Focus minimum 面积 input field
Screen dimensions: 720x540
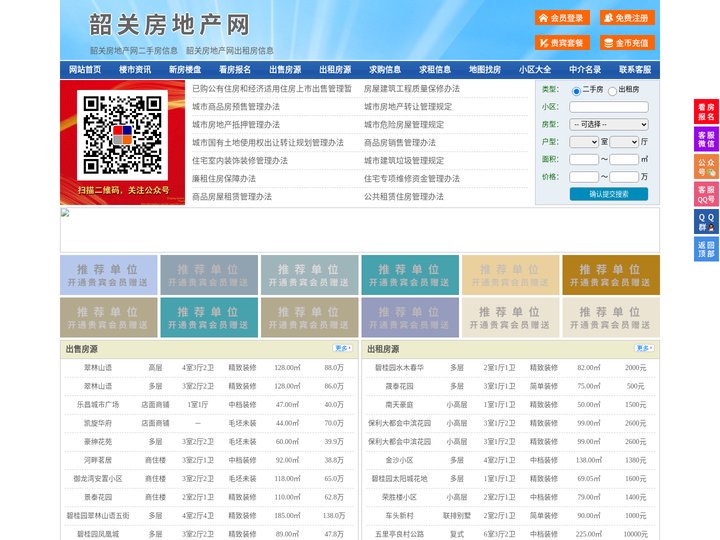click(x=584, y=159)
